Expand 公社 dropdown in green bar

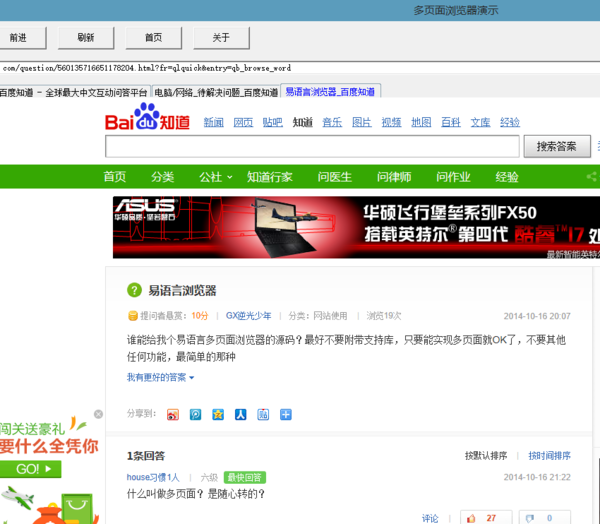click(x=216, y=177)
